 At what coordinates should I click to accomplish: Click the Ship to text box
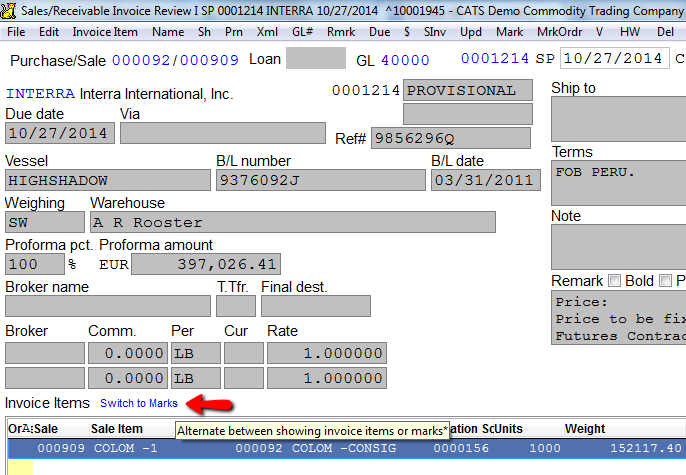pyautogui.click(x=618, y=119)
